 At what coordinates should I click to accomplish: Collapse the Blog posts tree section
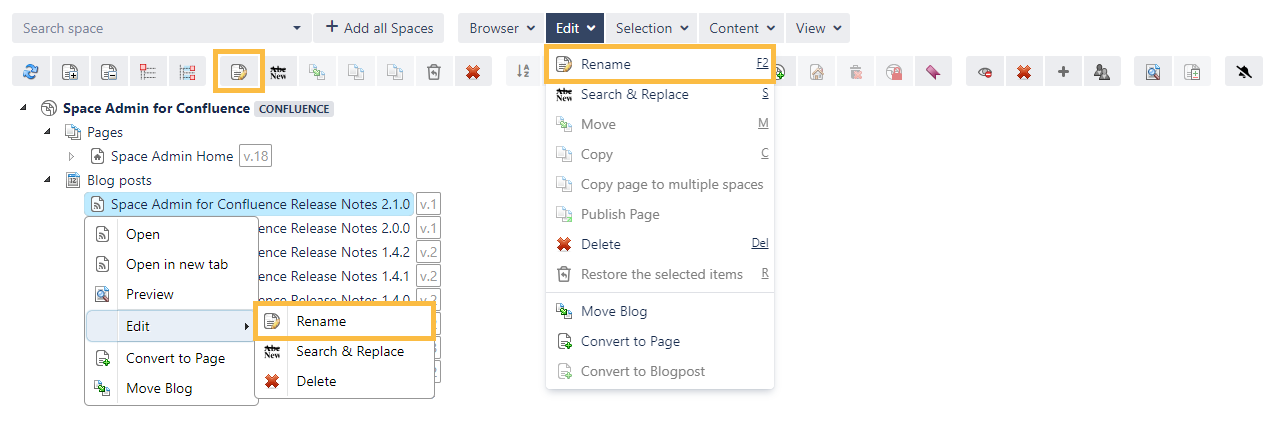(47, 180)
